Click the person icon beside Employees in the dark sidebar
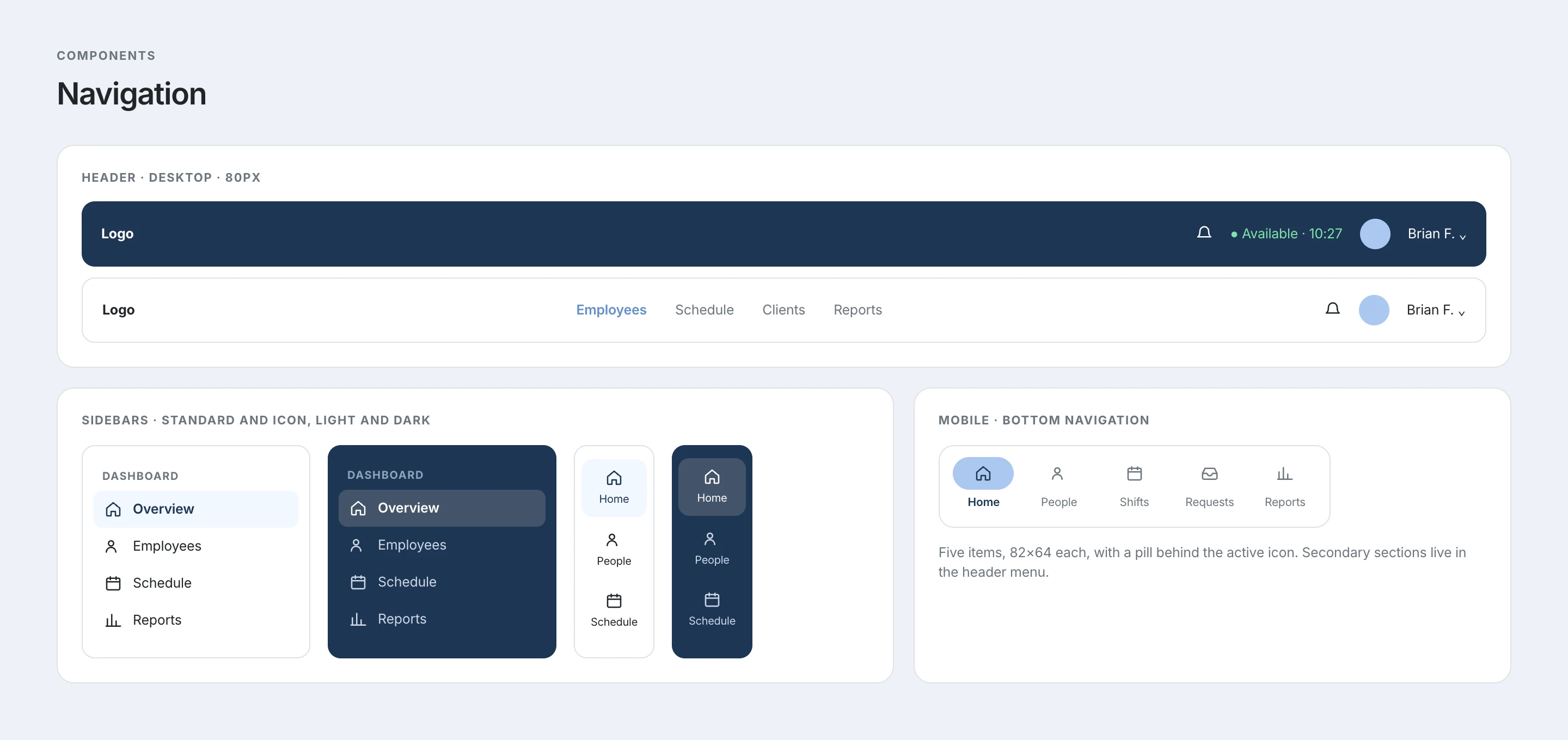1568x740 pixels. pos(357,545)
